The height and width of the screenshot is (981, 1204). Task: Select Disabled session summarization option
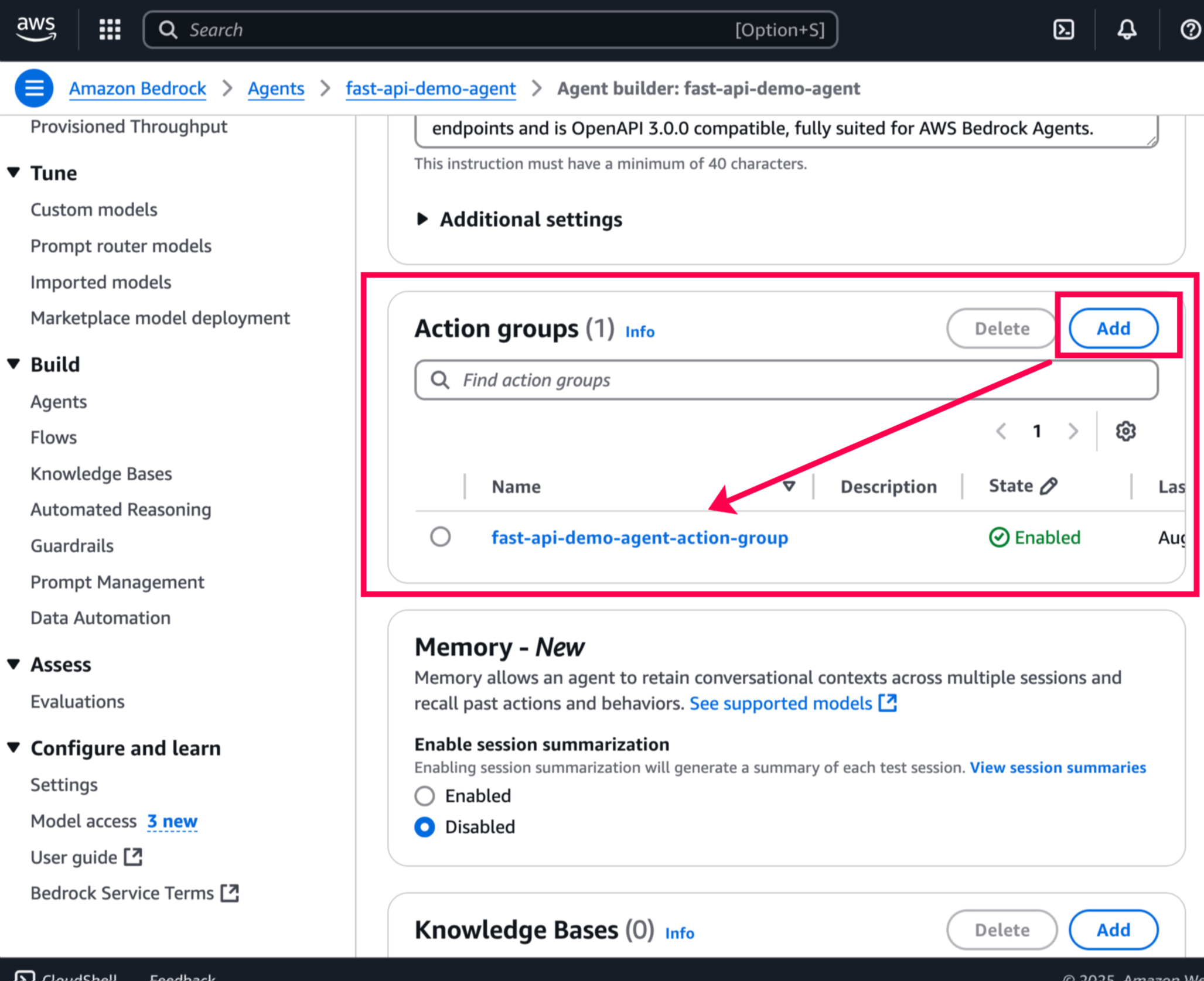coord(425,827)
